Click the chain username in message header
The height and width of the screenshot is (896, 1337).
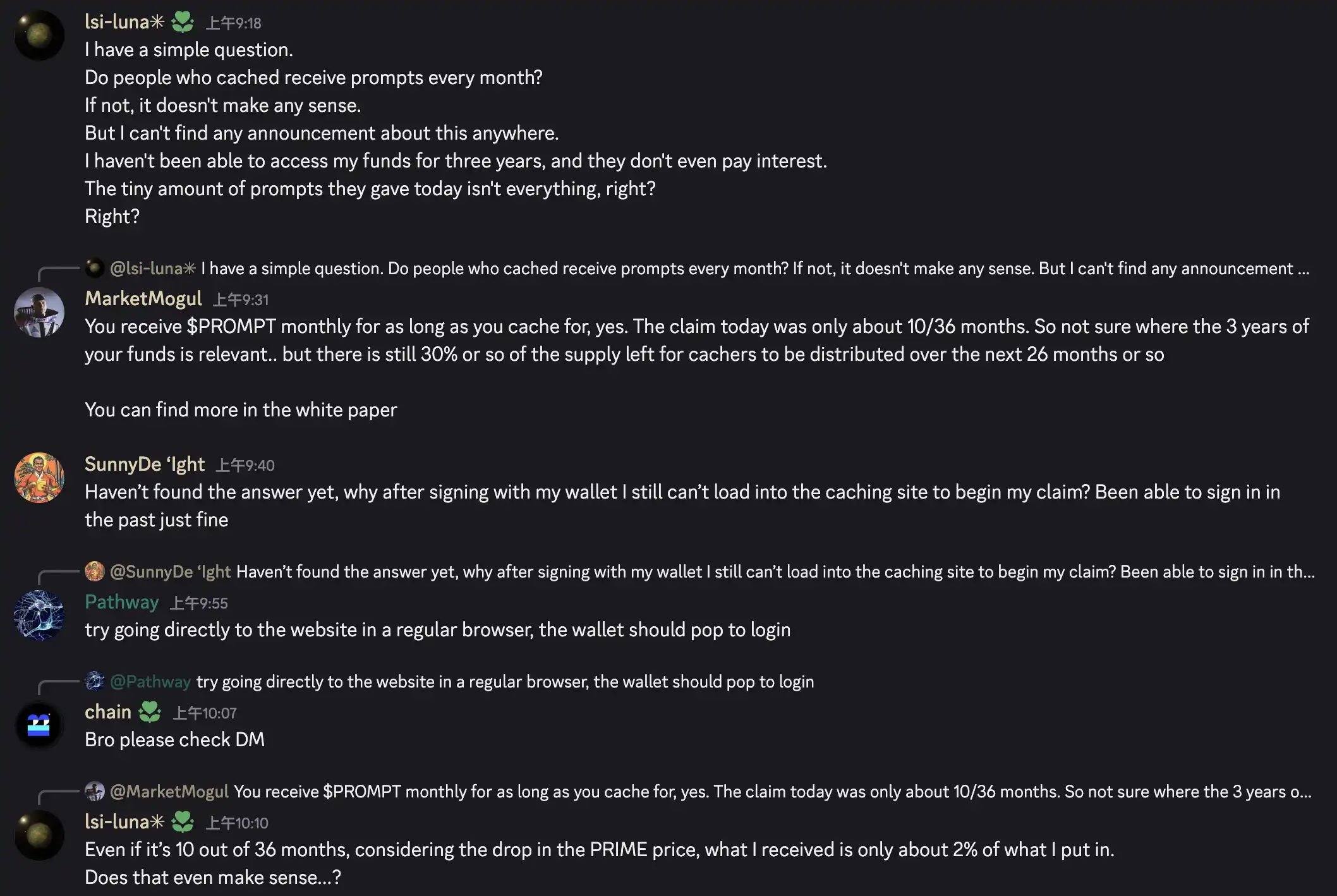108,712
